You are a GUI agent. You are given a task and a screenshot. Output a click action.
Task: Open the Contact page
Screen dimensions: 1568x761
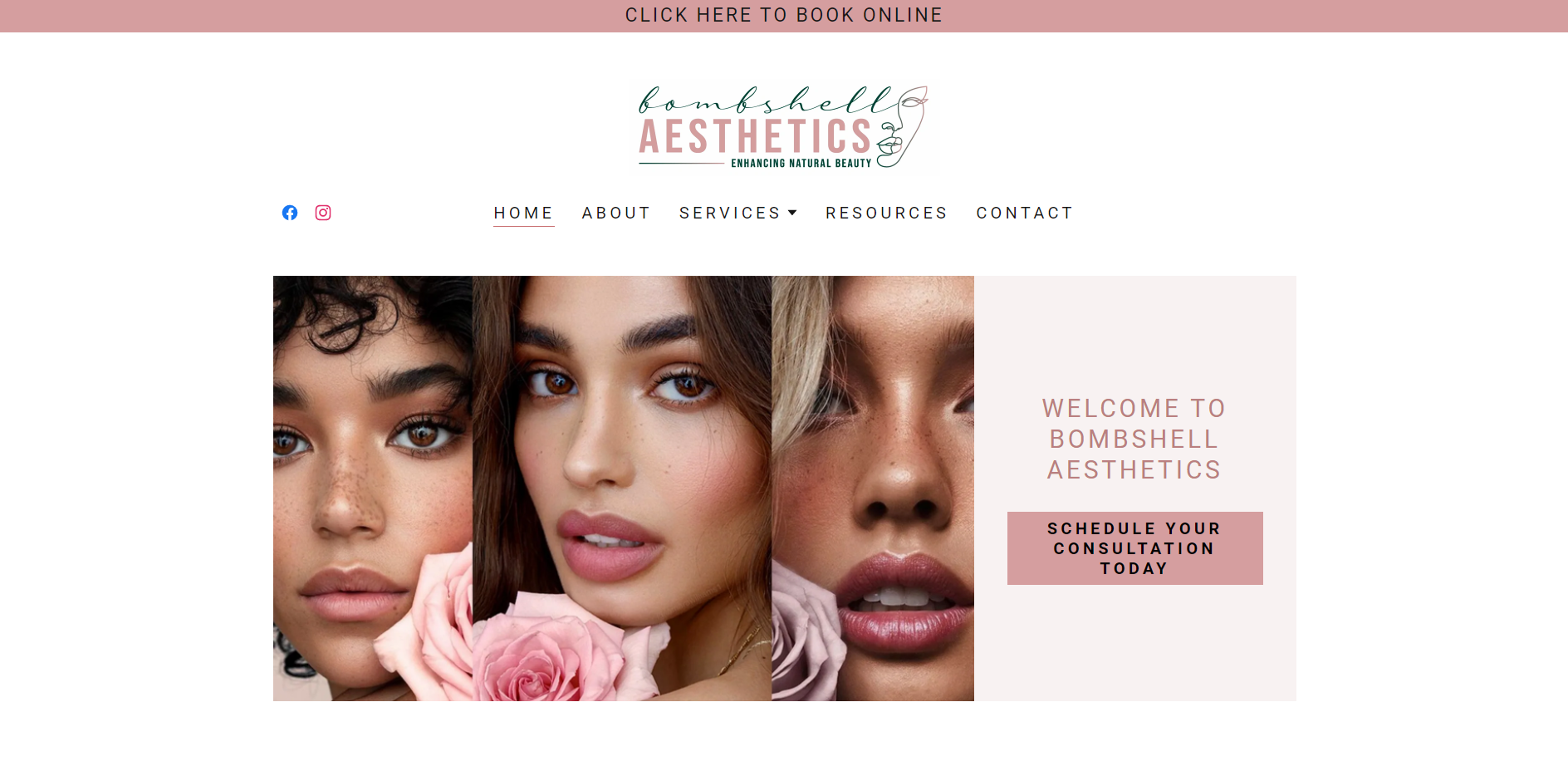point(1025,213)
